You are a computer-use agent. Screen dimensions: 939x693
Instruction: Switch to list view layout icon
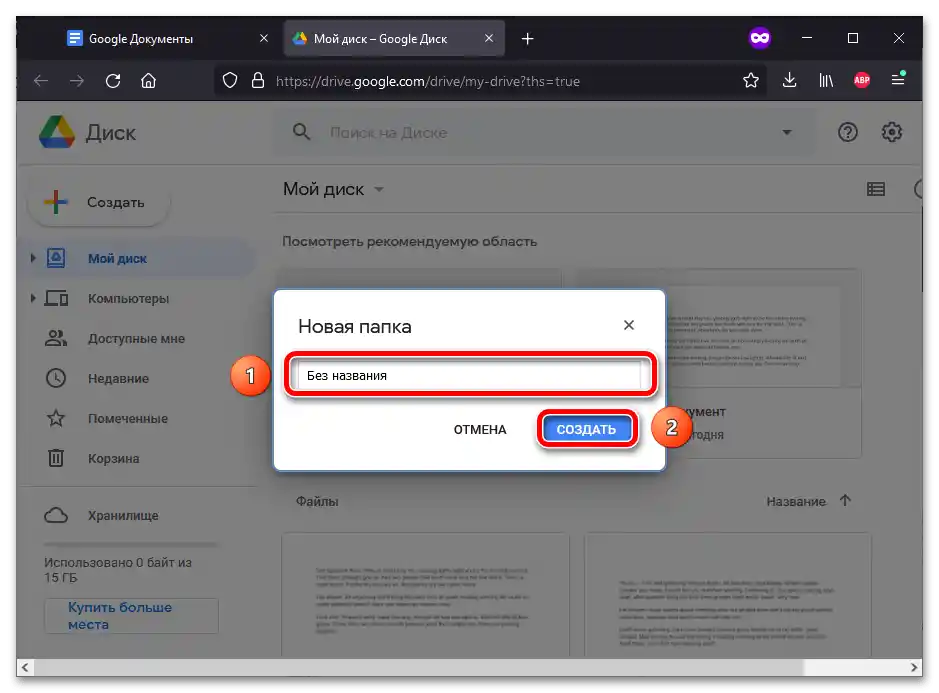tap(876, 189)
